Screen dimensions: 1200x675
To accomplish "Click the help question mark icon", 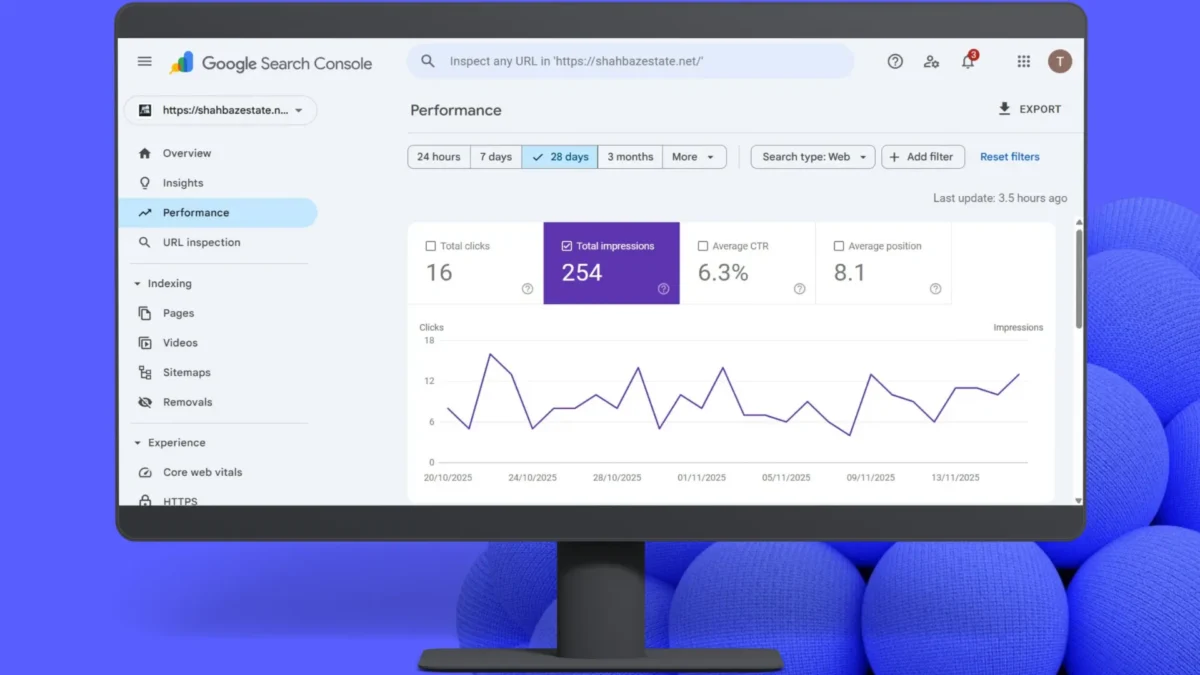I will point(895,62).
